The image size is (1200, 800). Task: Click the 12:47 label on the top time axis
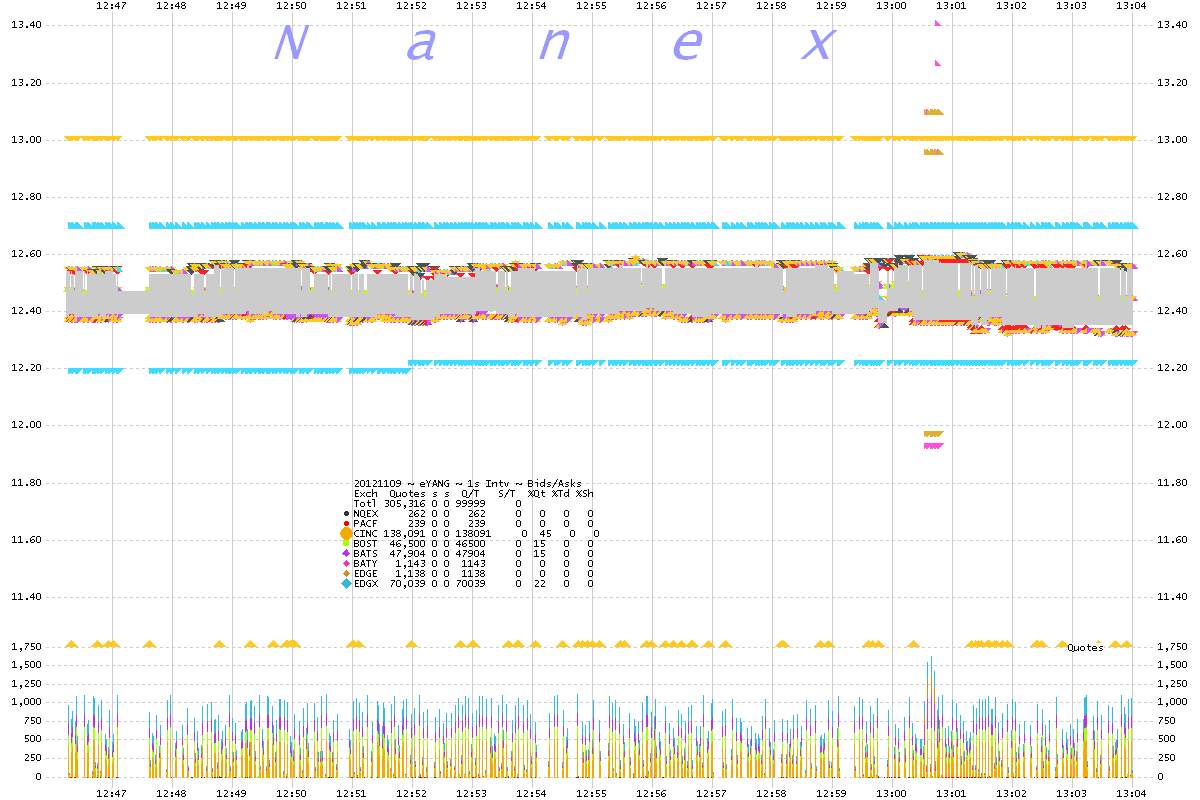111,5
